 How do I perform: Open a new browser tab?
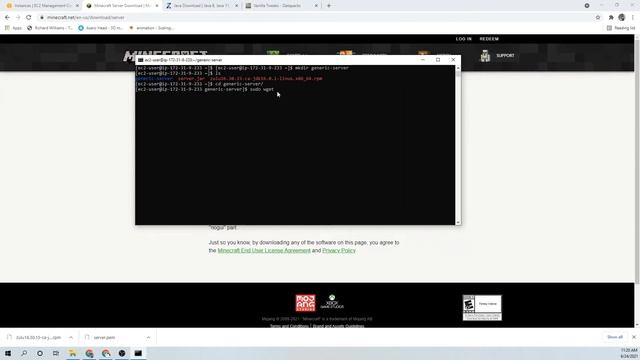click(329, 6)
